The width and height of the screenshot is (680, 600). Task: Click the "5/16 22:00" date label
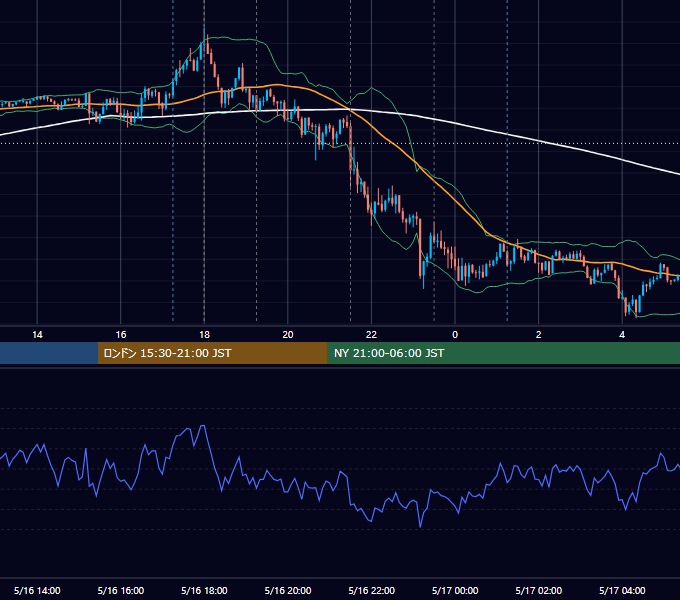point(372,590)
